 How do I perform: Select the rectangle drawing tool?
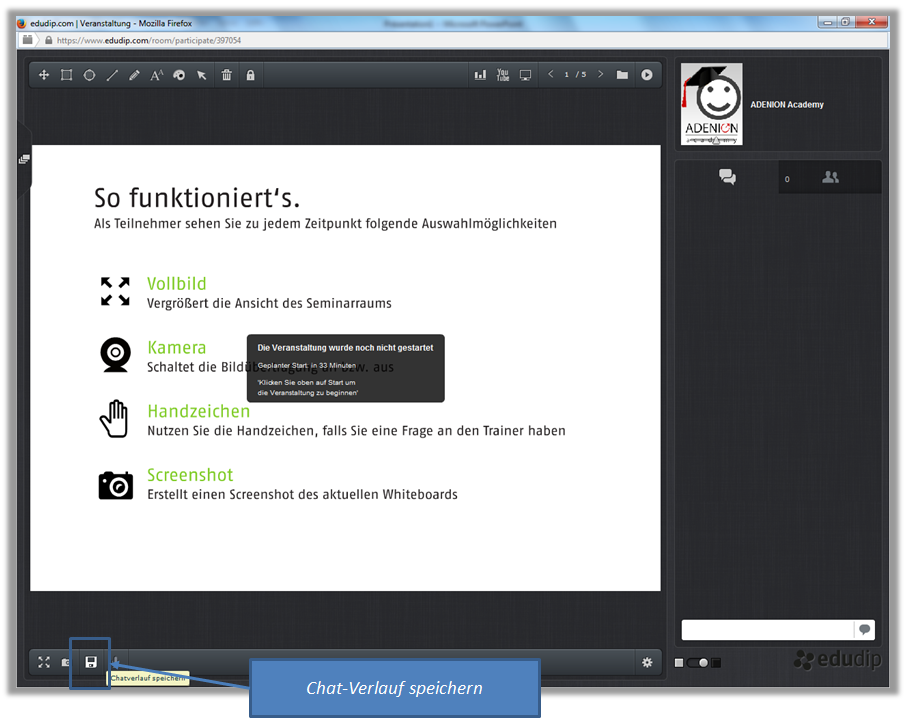66,75
